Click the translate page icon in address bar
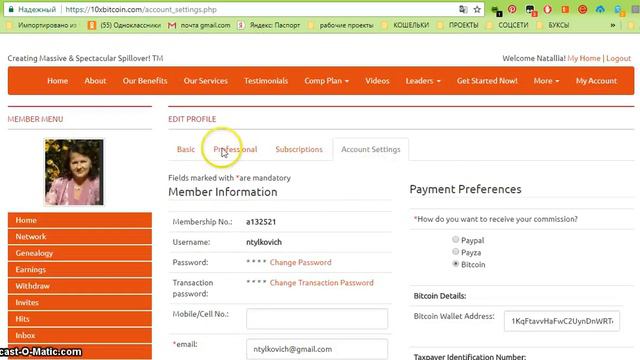 463,9
